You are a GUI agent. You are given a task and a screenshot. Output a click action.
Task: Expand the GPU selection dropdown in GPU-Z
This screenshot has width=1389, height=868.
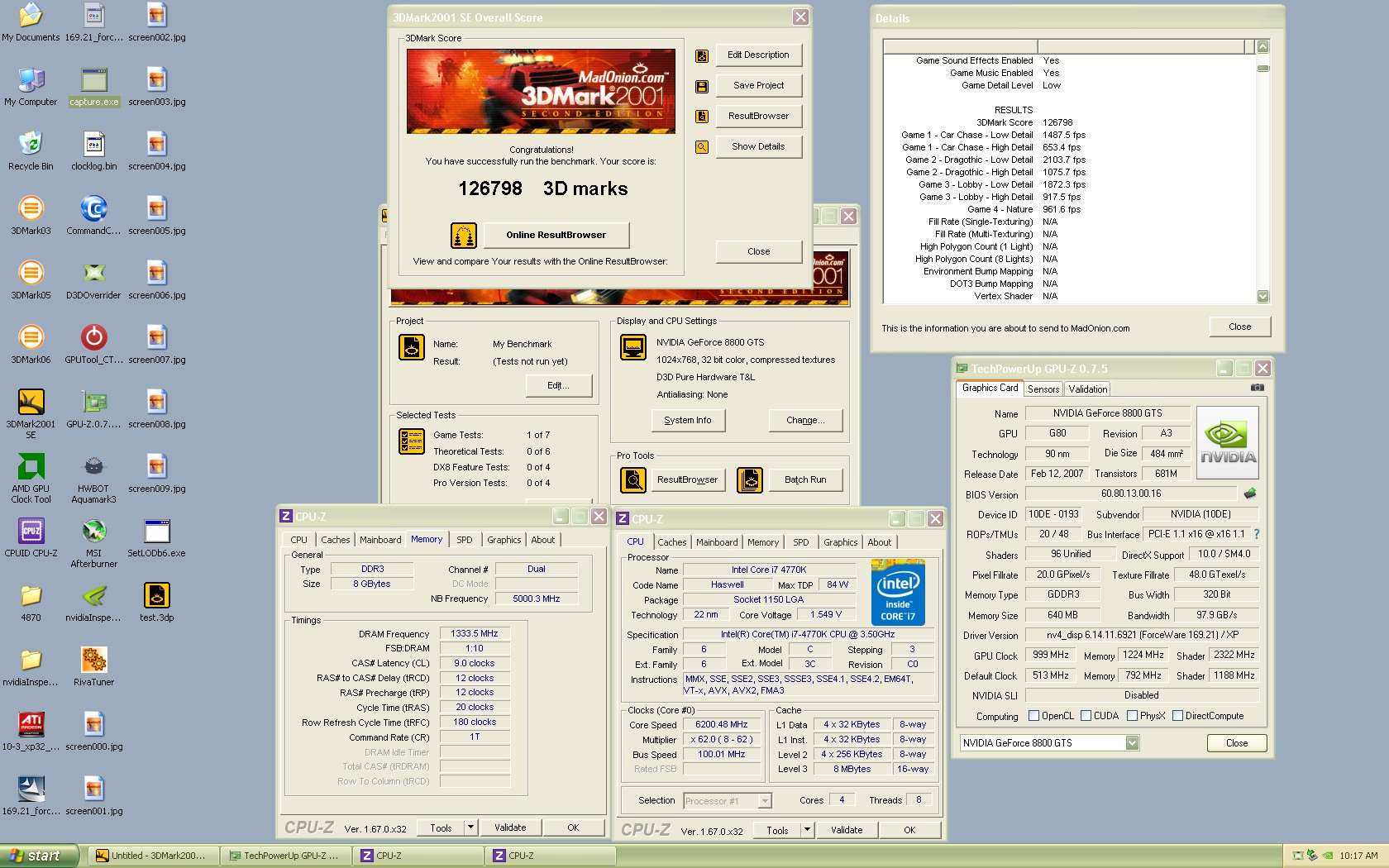click(x=1132, y=743)
